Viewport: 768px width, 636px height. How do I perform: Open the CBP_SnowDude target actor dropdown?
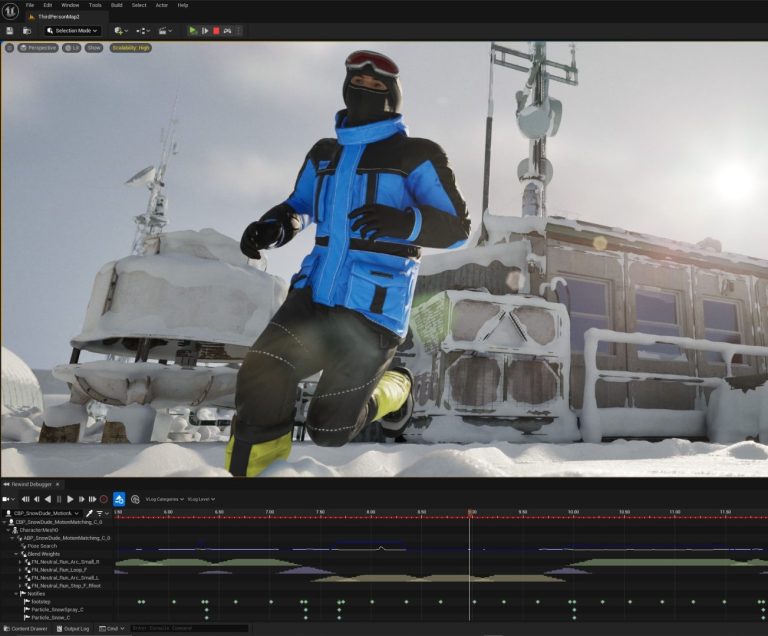42,513
